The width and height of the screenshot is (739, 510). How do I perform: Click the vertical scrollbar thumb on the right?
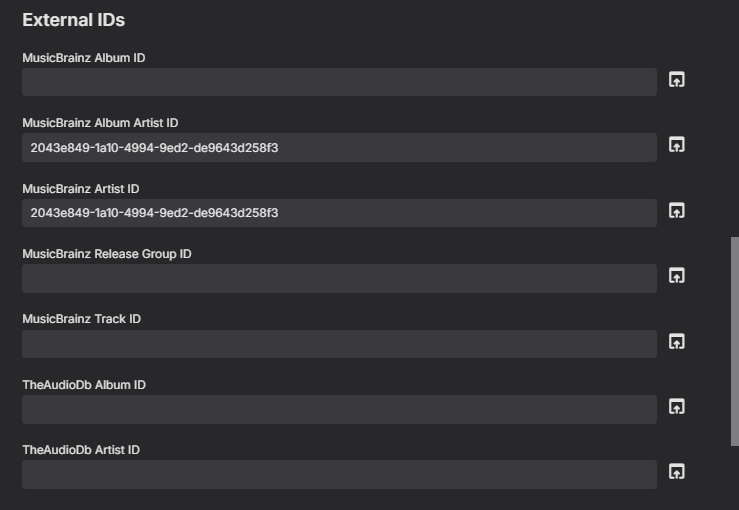coord(735,340)
